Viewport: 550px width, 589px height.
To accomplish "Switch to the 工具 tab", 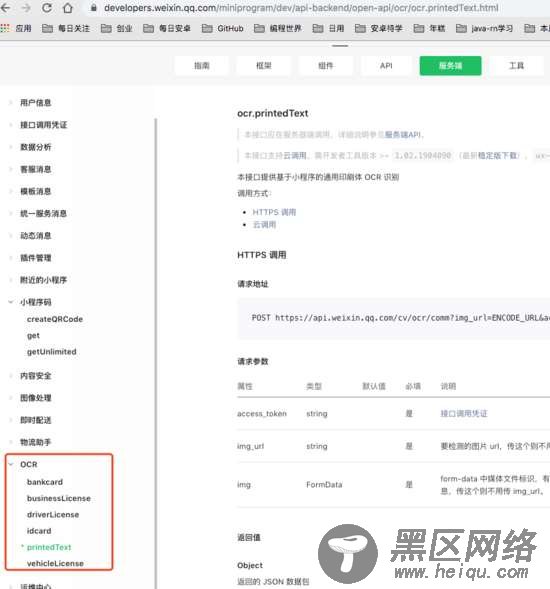I will tap(516, 66).
